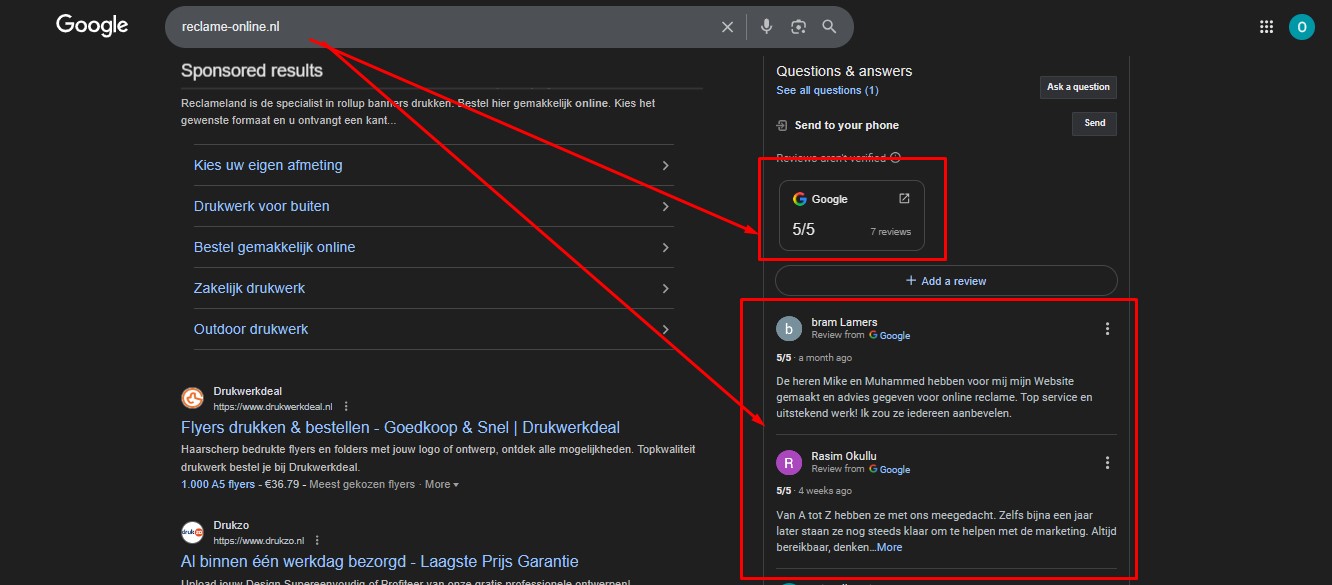Click into the search input field
1332x585 pixels.
440,27
